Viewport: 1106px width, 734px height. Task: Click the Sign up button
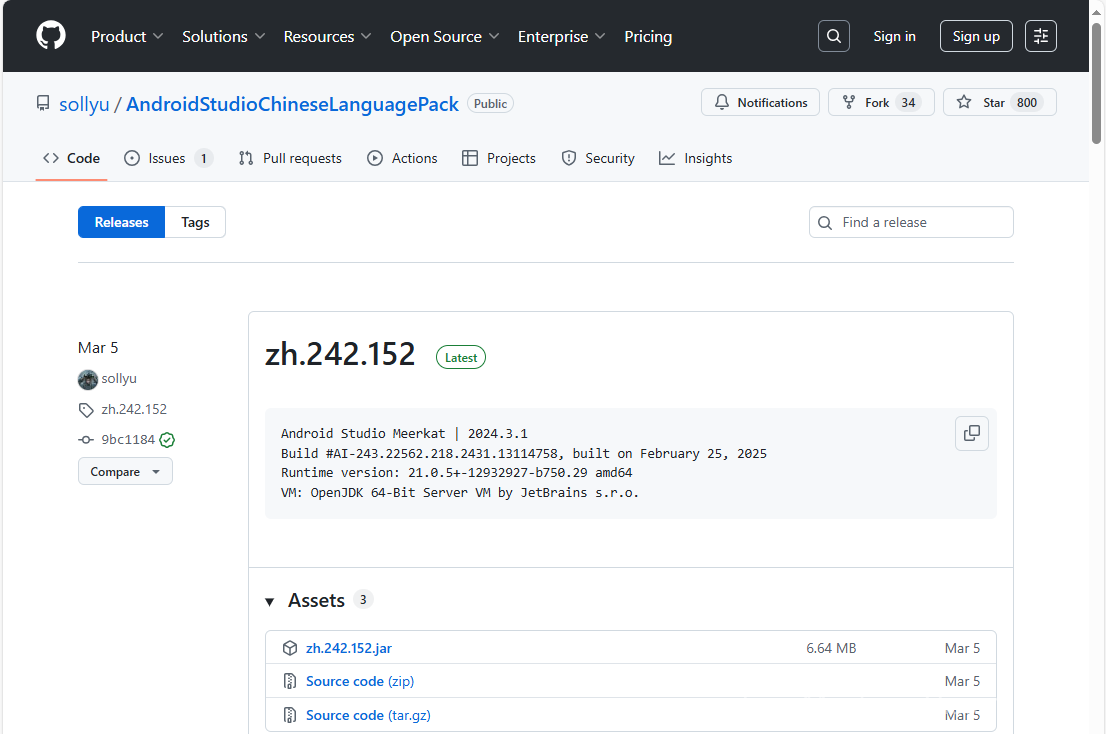[x=976, y=36]
